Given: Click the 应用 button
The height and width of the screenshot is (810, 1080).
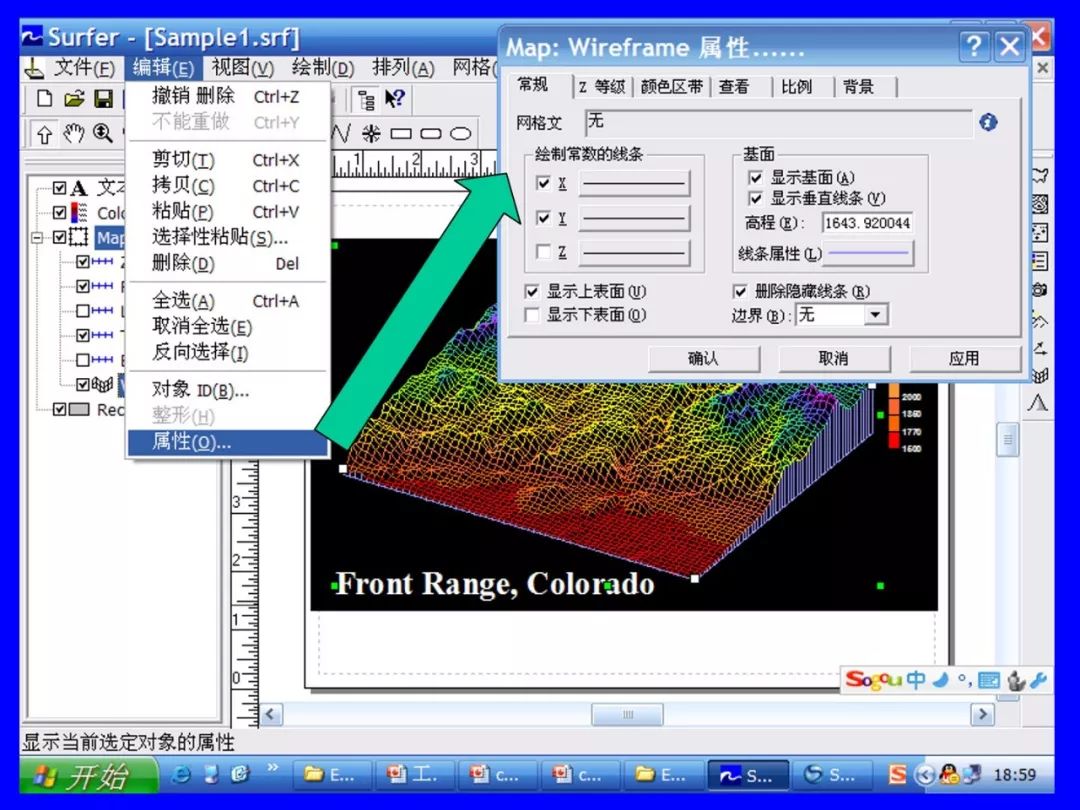Looking at the screenshot, I should pos(964,358).
